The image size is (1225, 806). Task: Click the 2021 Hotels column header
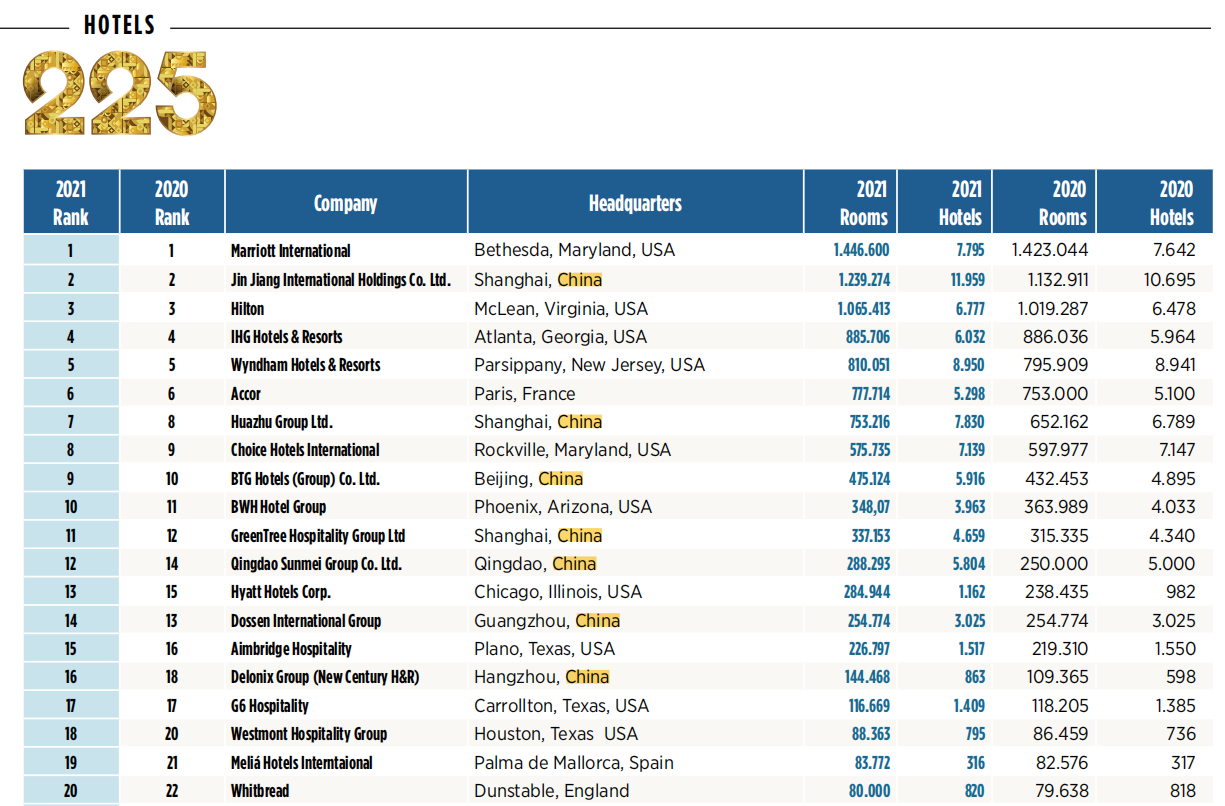coord(945,202)
